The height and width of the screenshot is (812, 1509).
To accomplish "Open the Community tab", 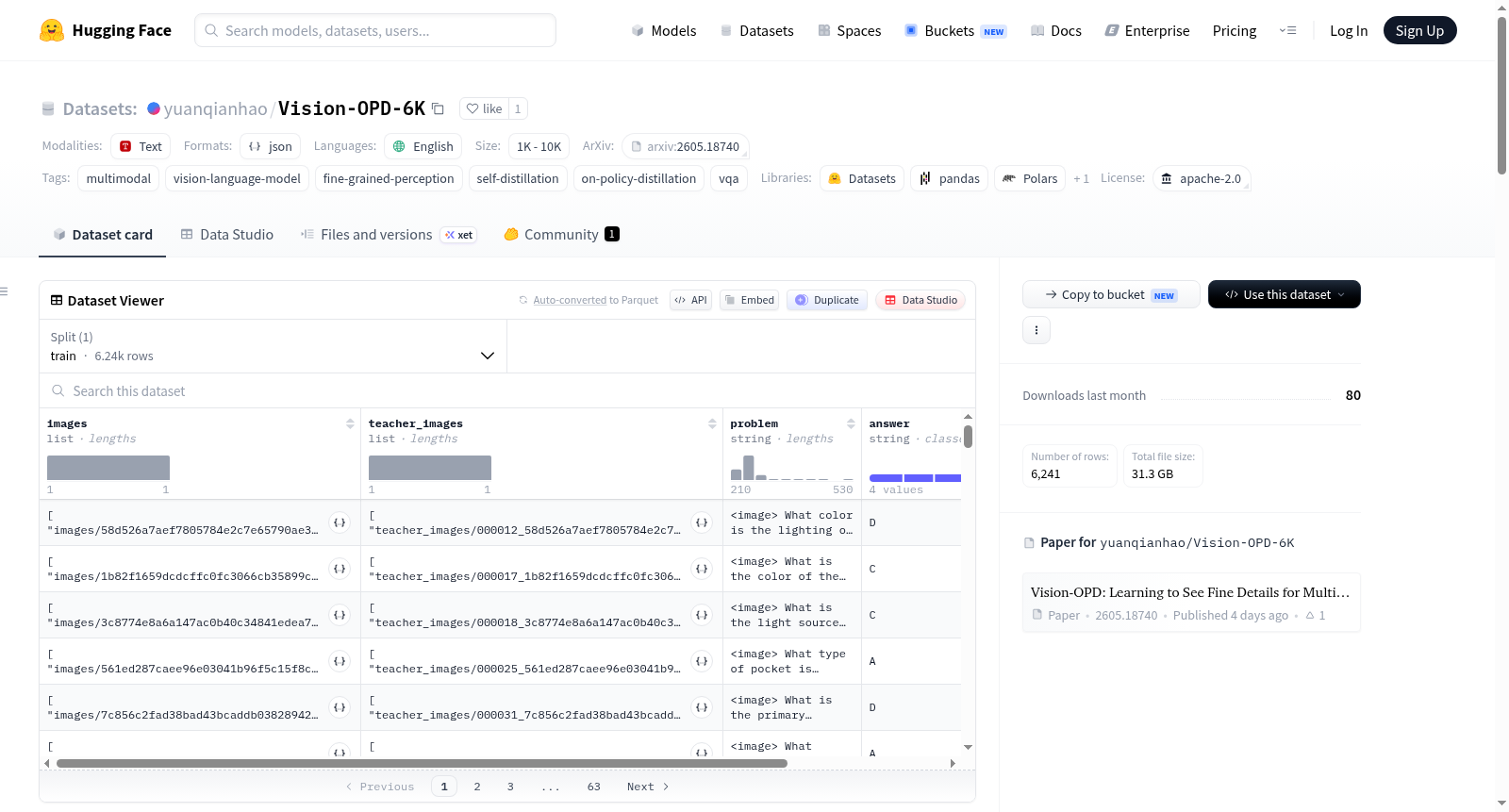I will pos(561,235).
